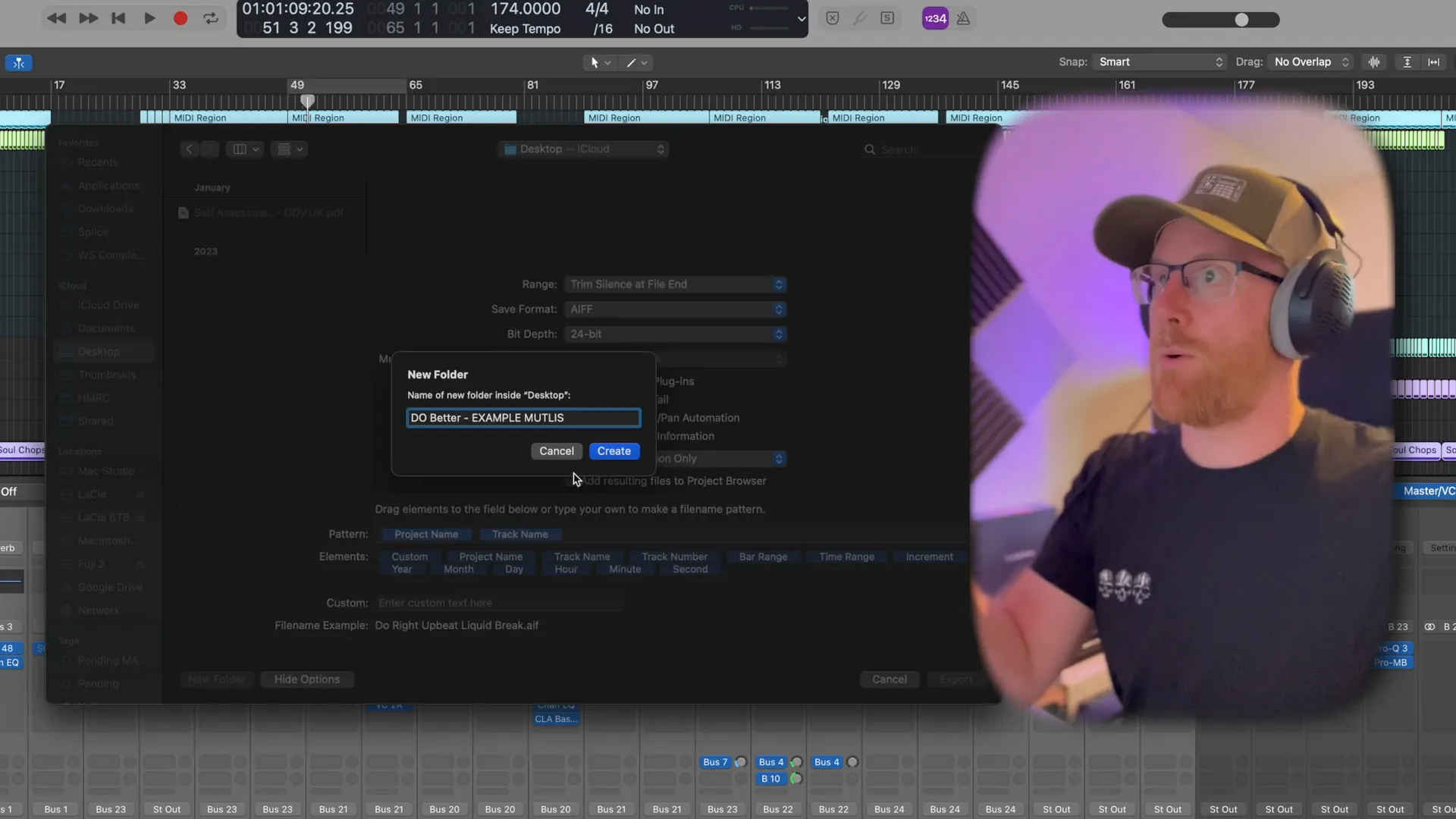Click the Pro-MB plug-in slot
The height and width of the screenshot is (819, 1456).
[1391, 663]
